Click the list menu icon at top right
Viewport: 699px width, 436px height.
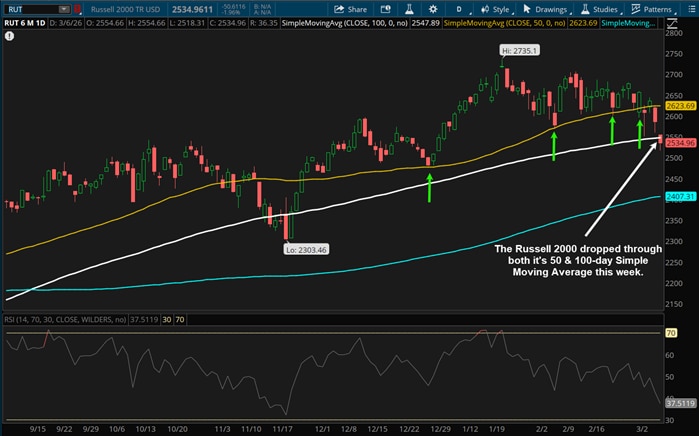(691, 9)
